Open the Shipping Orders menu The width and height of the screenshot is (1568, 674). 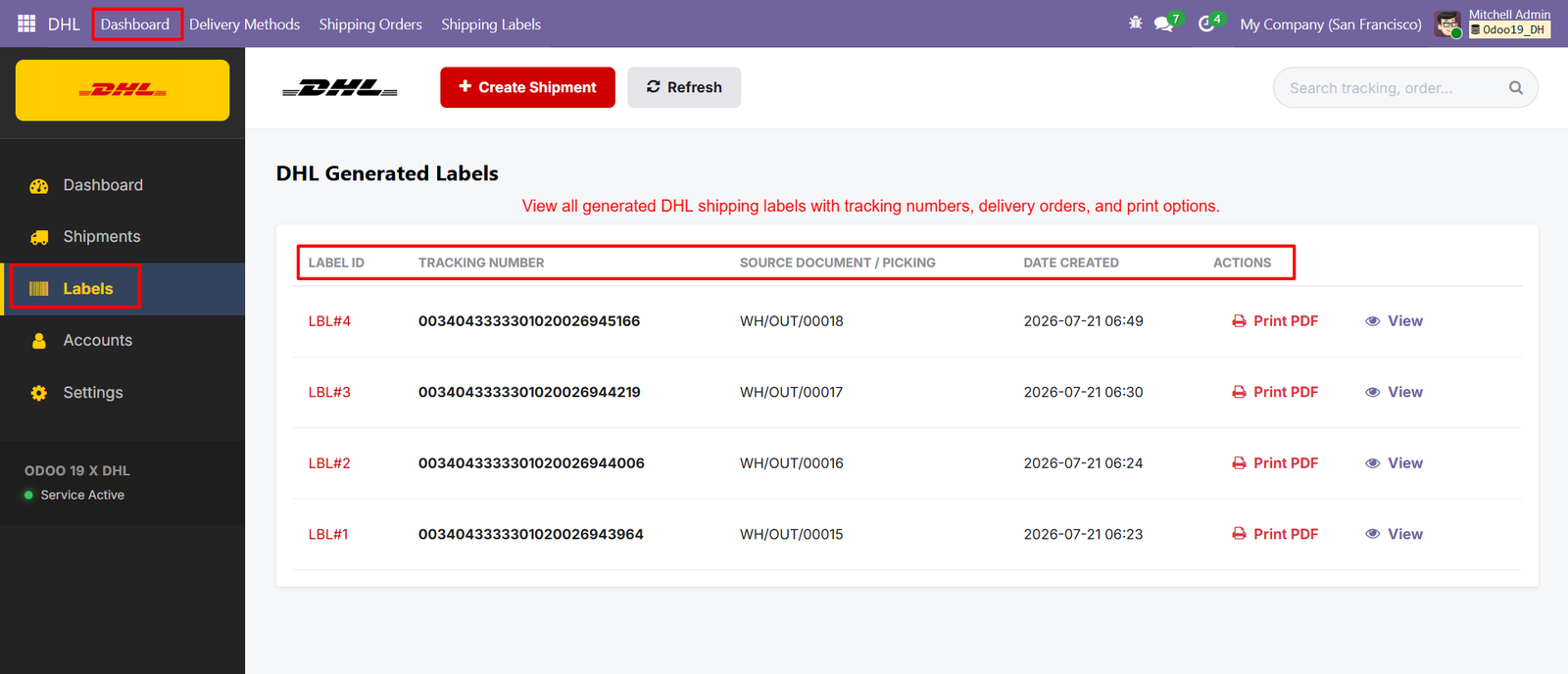pyautogui.click(x=370, y=24)
